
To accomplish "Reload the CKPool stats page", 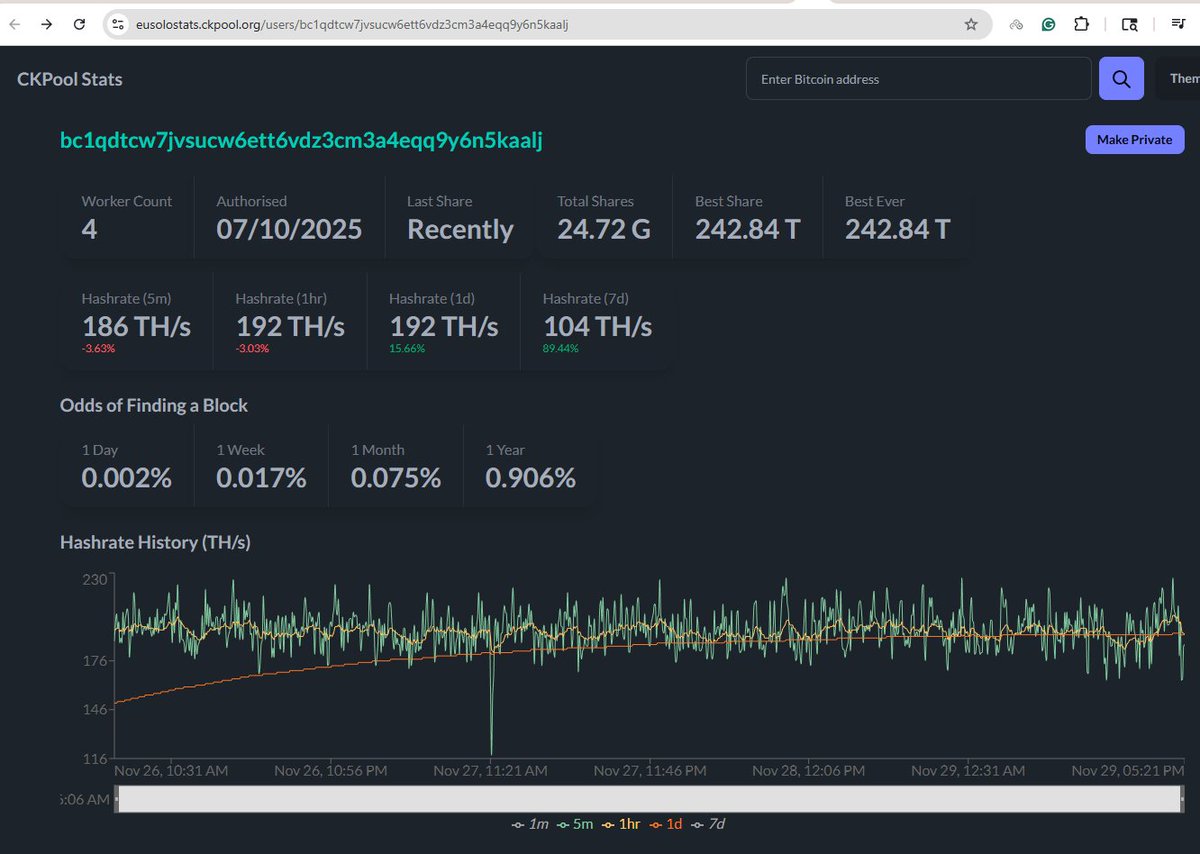I will coord(79,25).
